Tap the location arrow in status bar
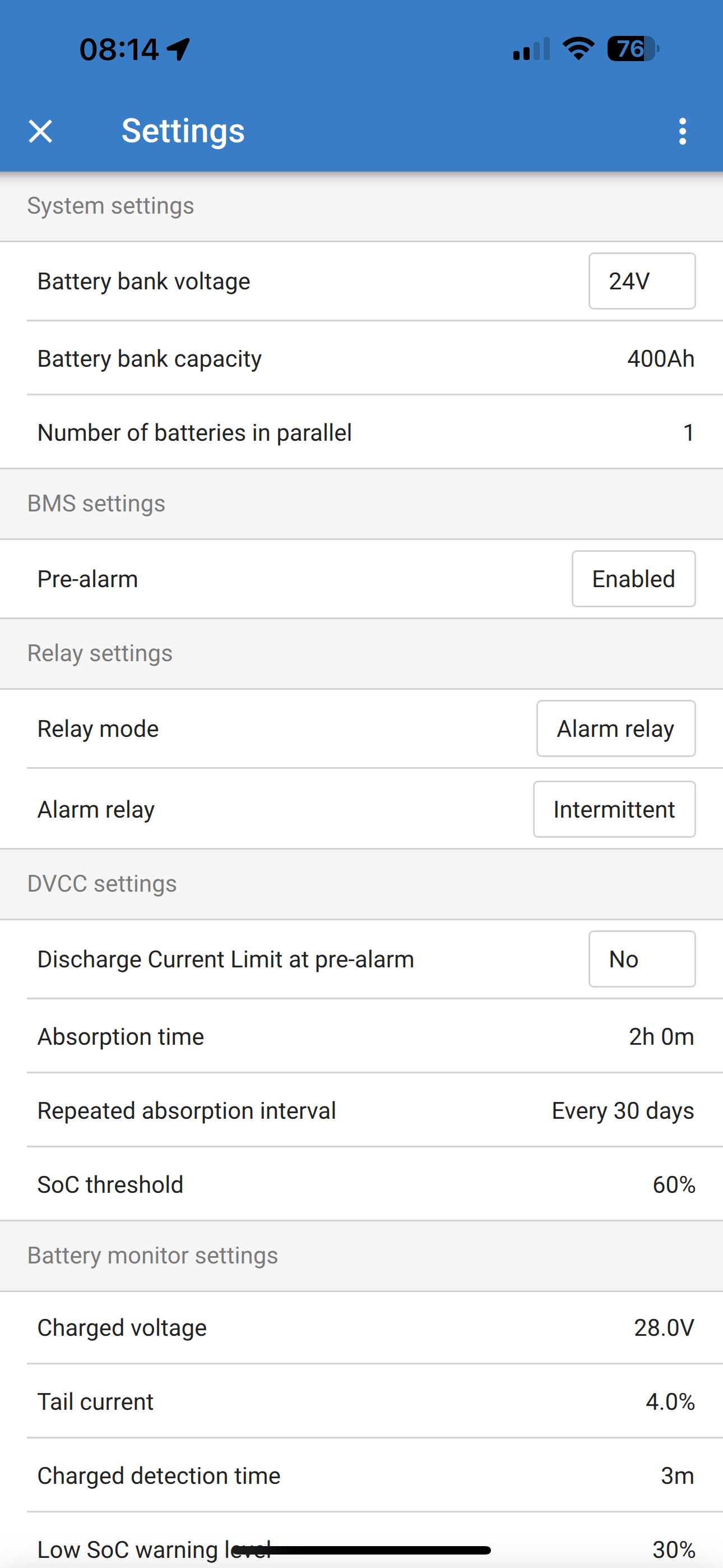 (x=178, y=49)
